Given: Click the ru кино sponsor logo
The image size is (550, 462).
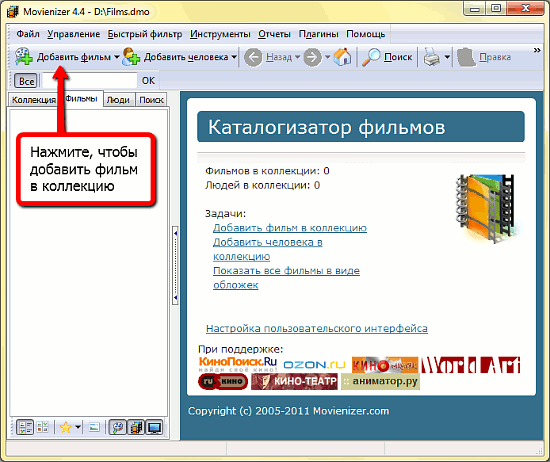Looking at the screenshot, I should coord(223,382).
